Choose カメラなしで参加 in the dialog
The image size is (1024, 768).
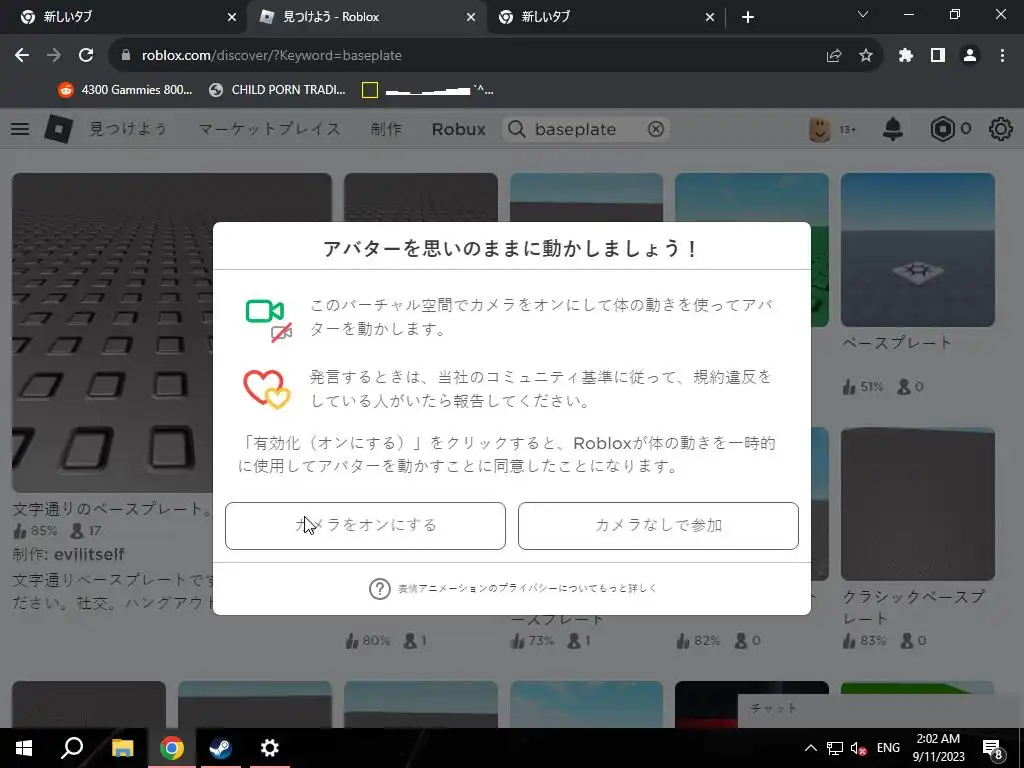[x=658, y=526]
